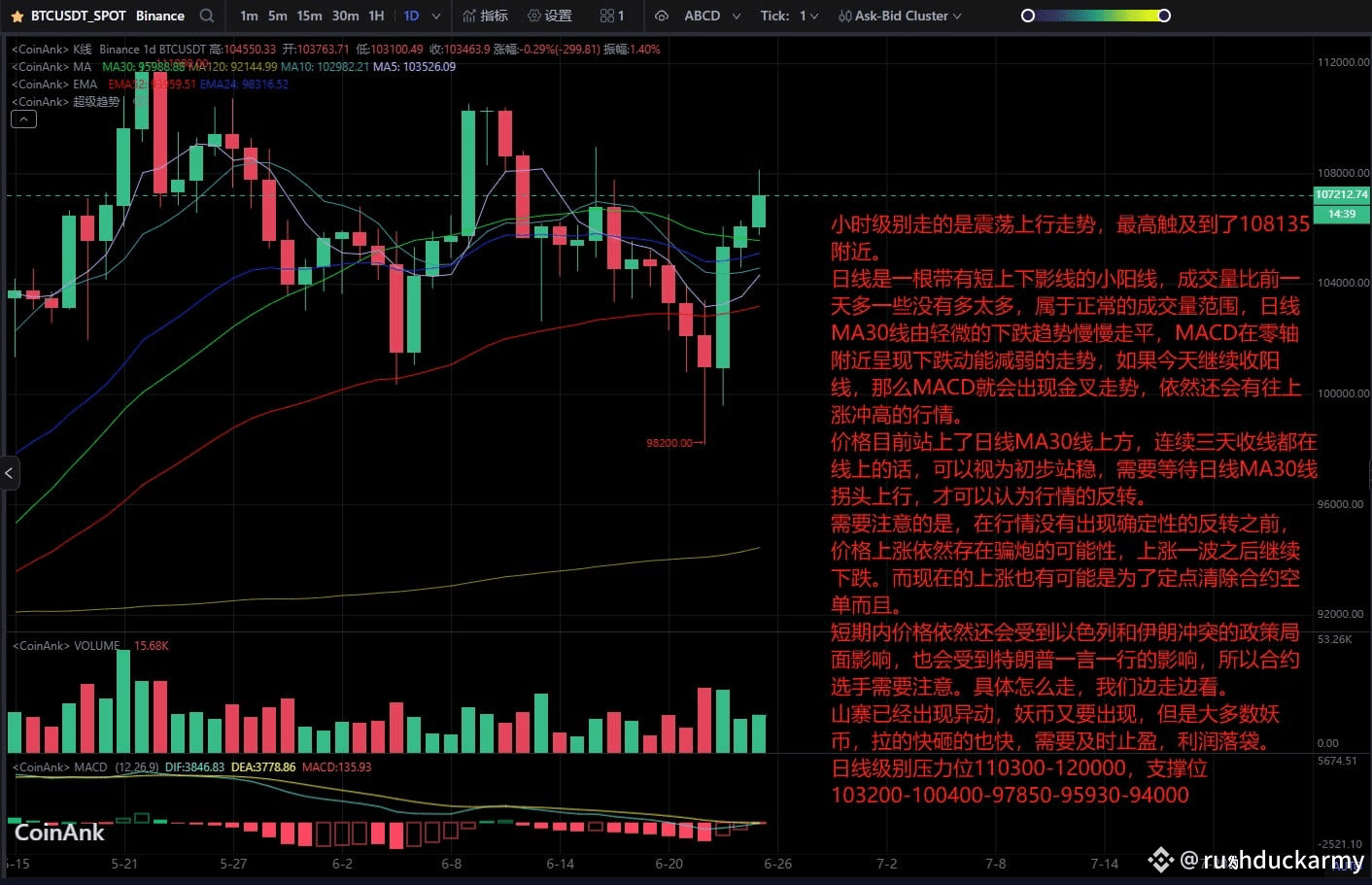Click the current price tag 107212.74
The image size is (1372, 885).
tap(1341, 194)
